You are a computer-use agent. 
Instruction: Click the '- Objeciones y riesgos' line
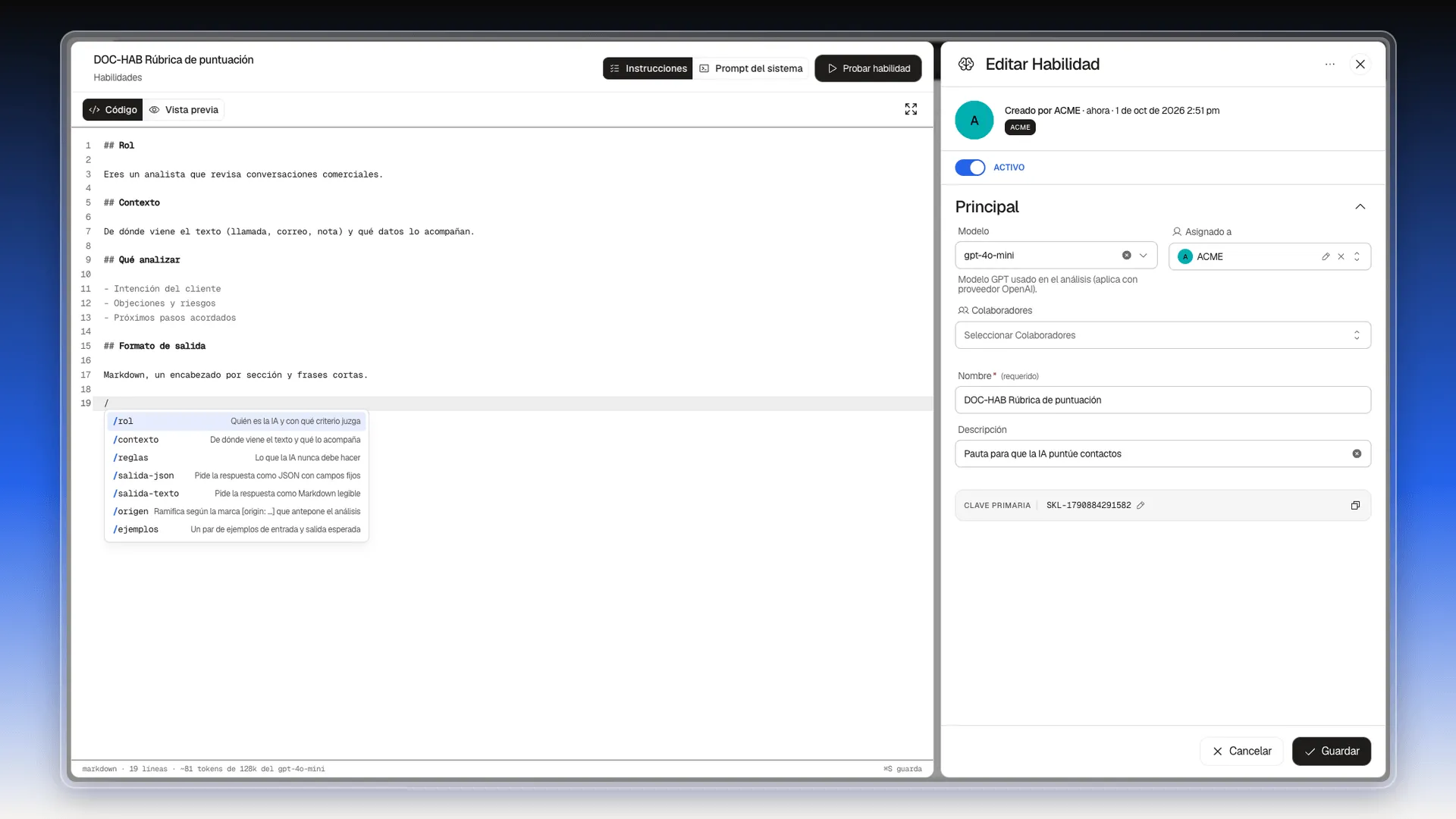pyautogui.click(x=160, y=303)
